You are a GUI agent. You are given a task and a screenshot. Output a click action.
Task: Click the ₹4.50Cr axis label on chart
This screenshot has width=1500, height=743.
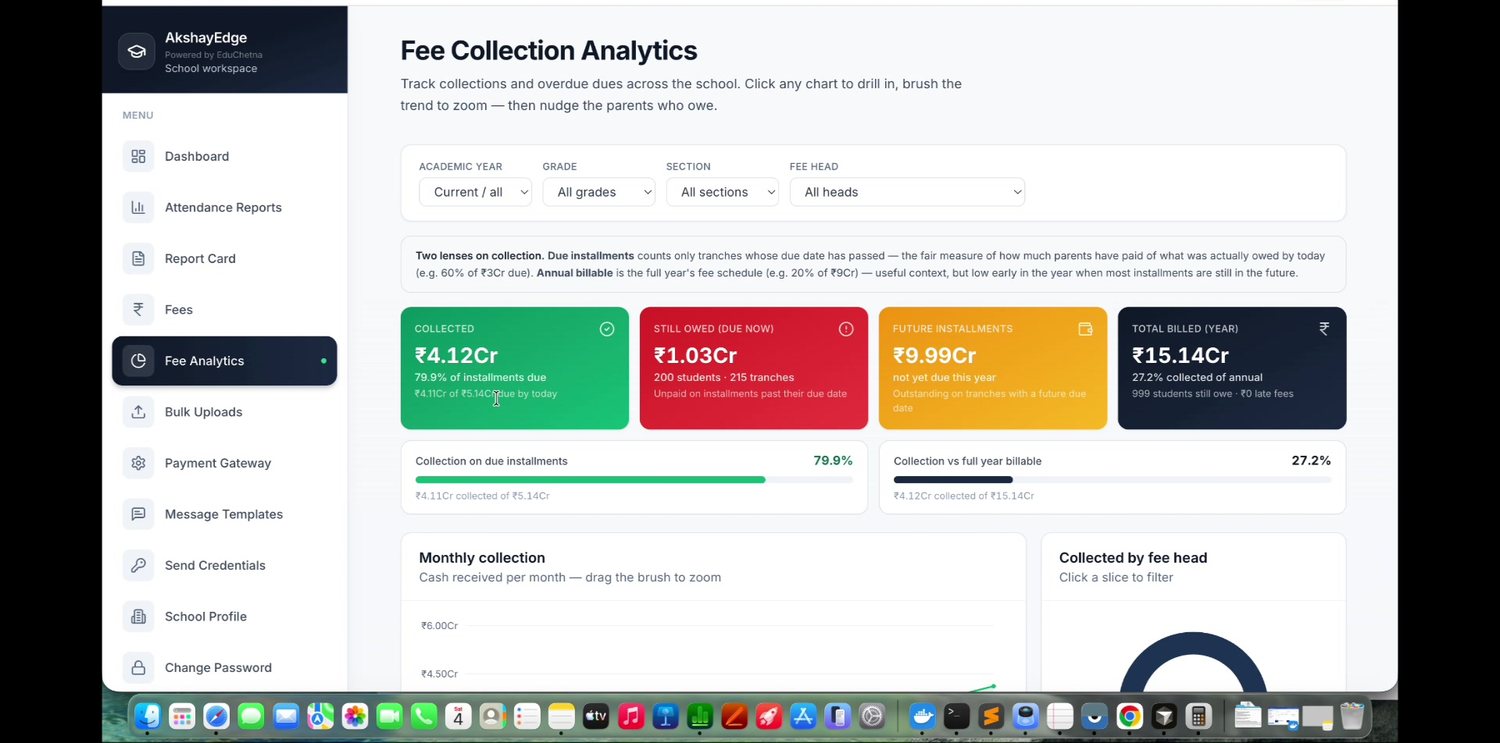tap(439, 674)
